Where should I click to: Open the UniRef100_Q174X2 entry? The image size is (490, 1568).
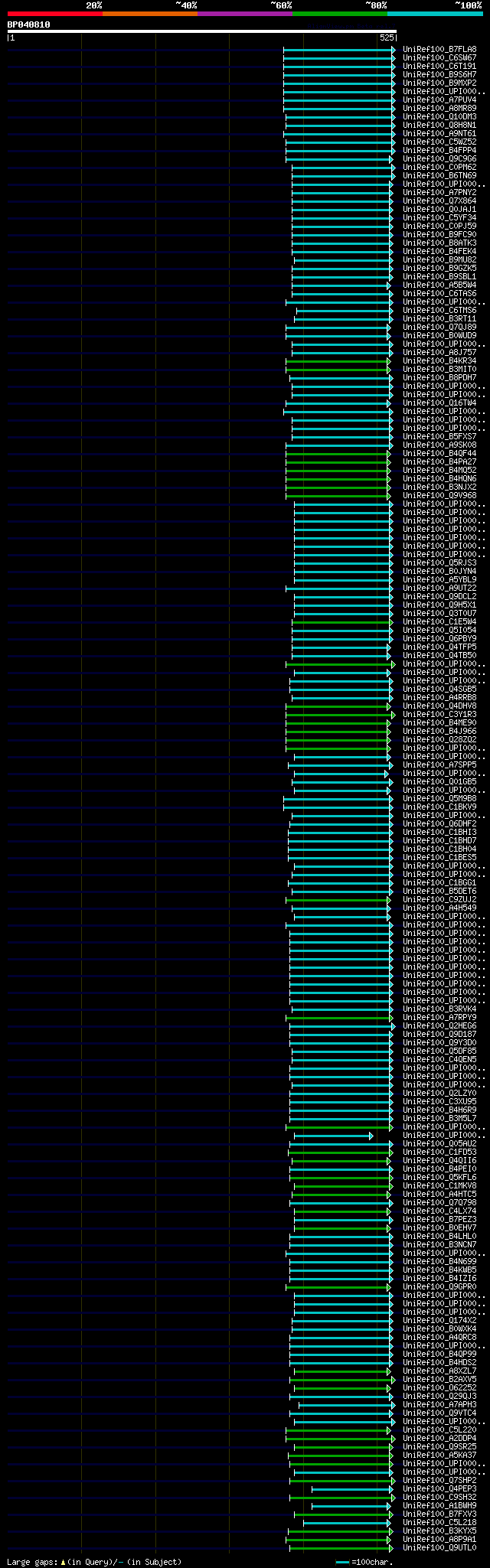pos(439,1320)
